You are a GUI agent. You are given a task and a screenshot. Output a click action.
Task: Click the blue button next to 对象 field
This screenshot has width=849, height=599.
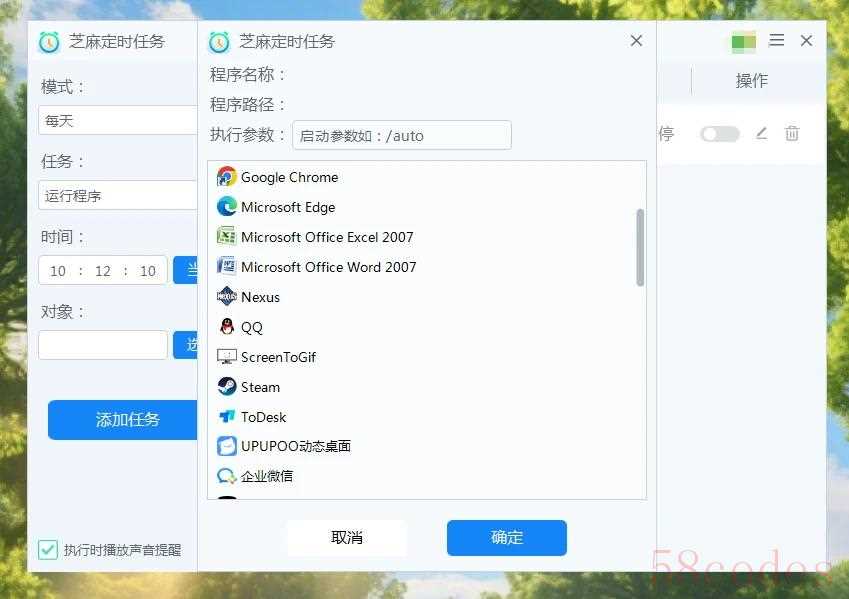click(185, 345)
